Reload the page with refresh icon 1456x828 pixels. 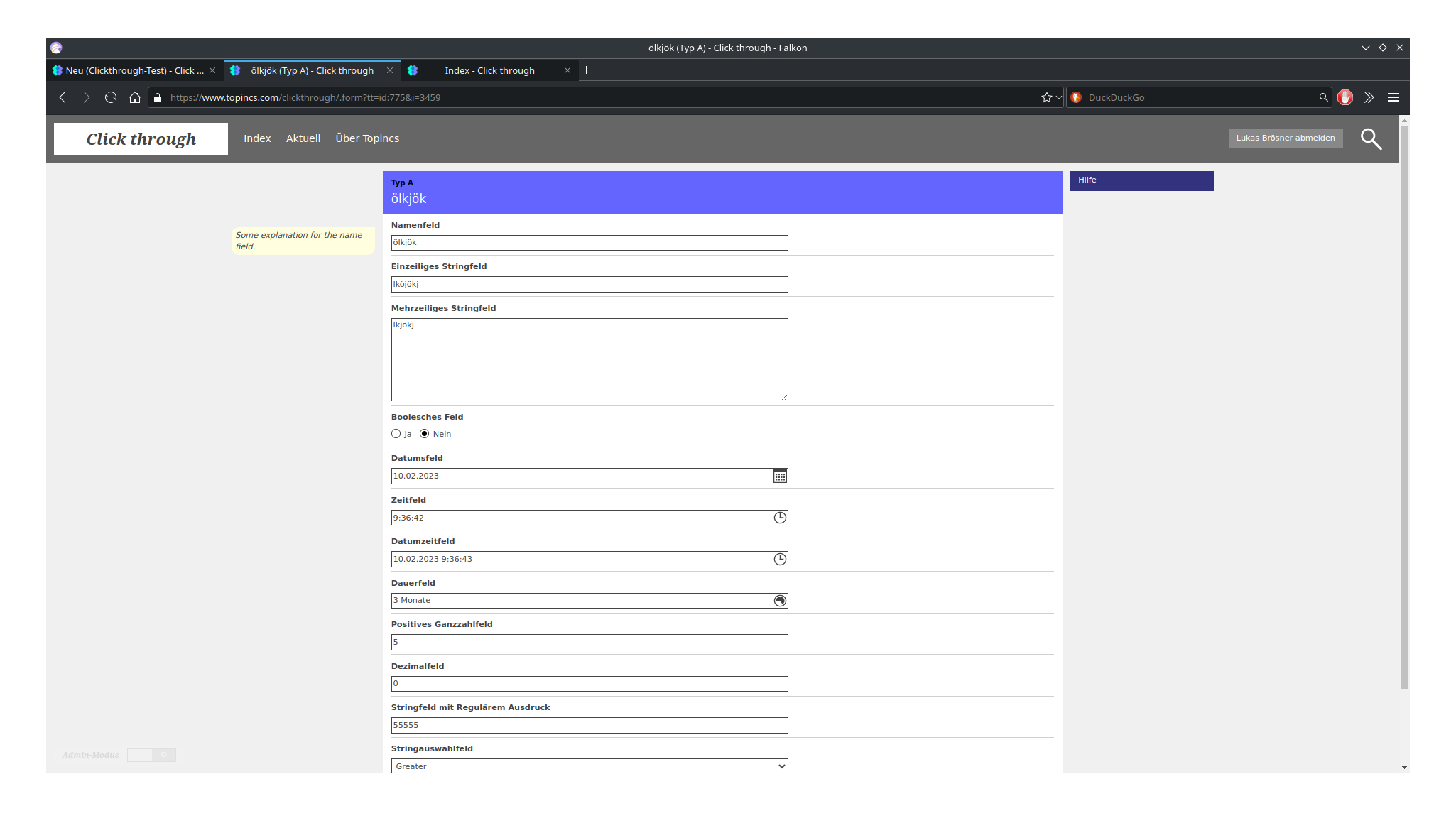[111, 98]
